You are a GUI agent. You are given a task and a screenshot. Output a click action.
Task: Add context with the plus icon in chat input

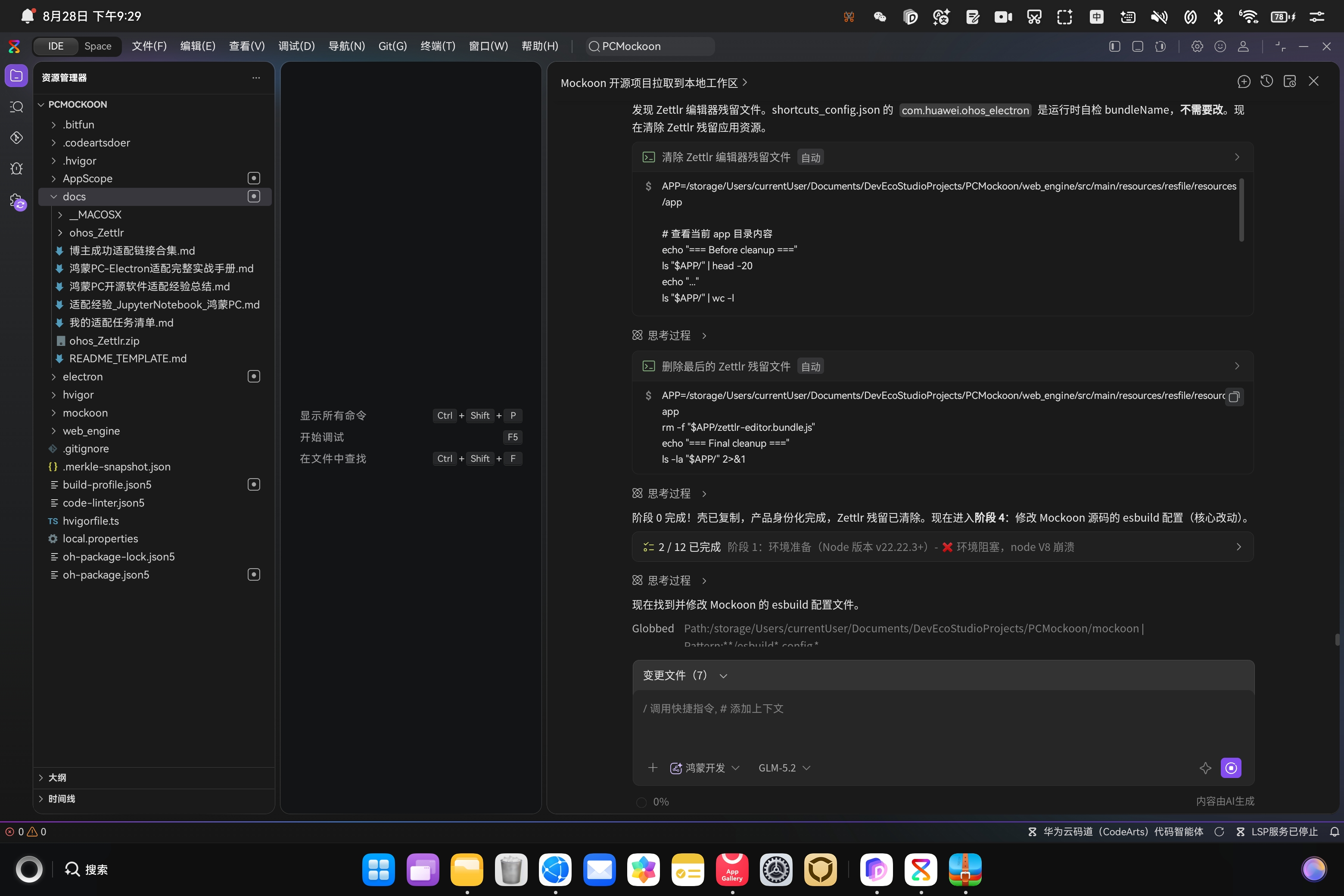pos(653,768)
